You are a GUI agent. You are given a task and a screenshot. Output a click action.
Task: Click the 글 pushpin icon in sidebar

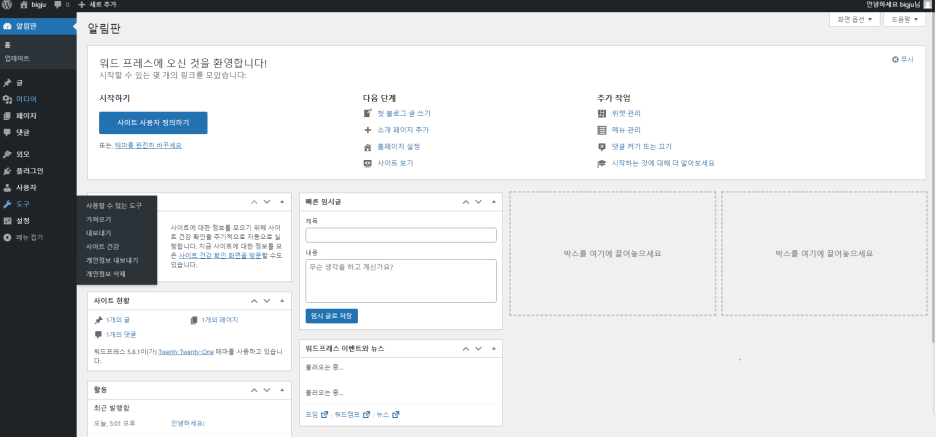tap(7, 82)
